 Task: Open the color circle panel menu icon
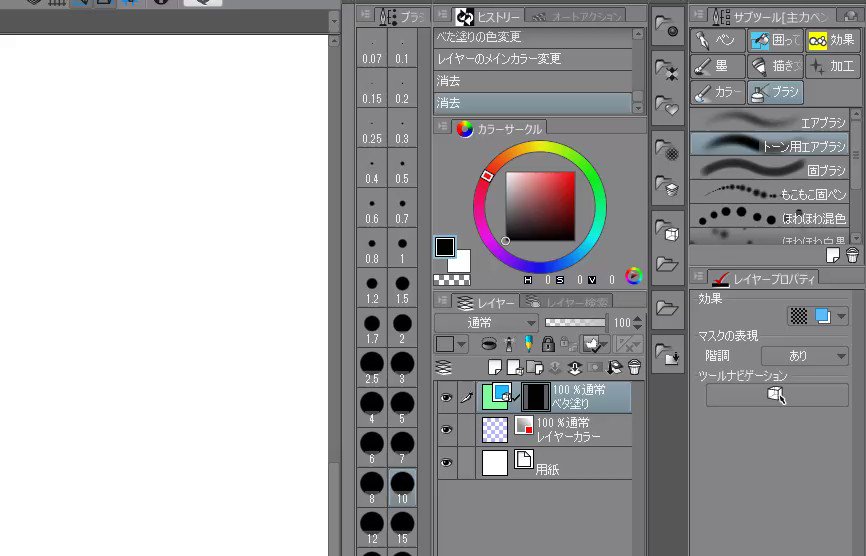tap(442, 126)
